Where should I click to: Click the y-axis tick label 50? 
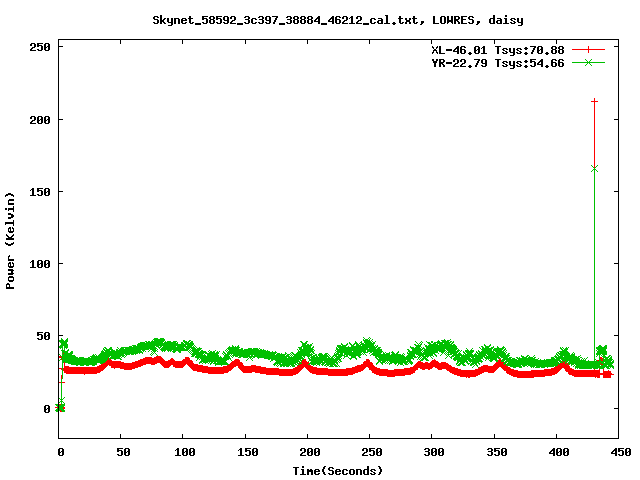[x=44, y=336]
